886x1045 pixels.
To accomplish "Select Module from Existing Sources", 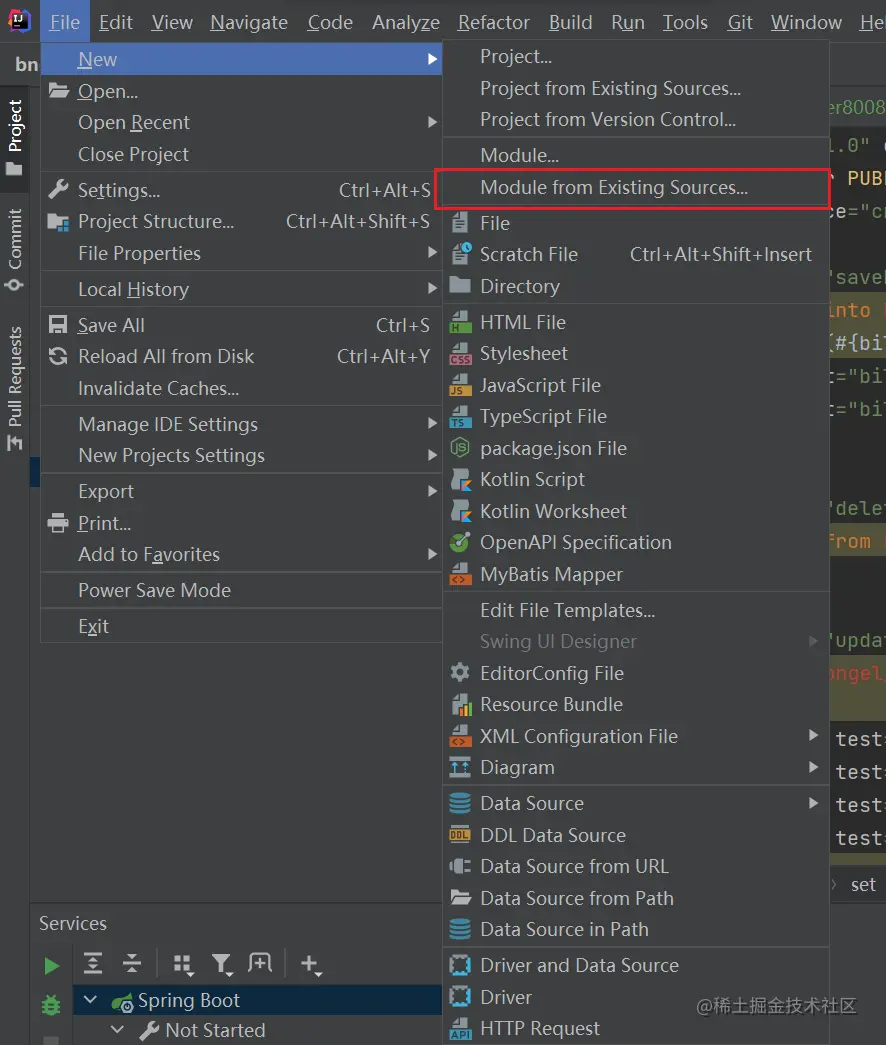I will pyautogui.click(x=613, y=187).
